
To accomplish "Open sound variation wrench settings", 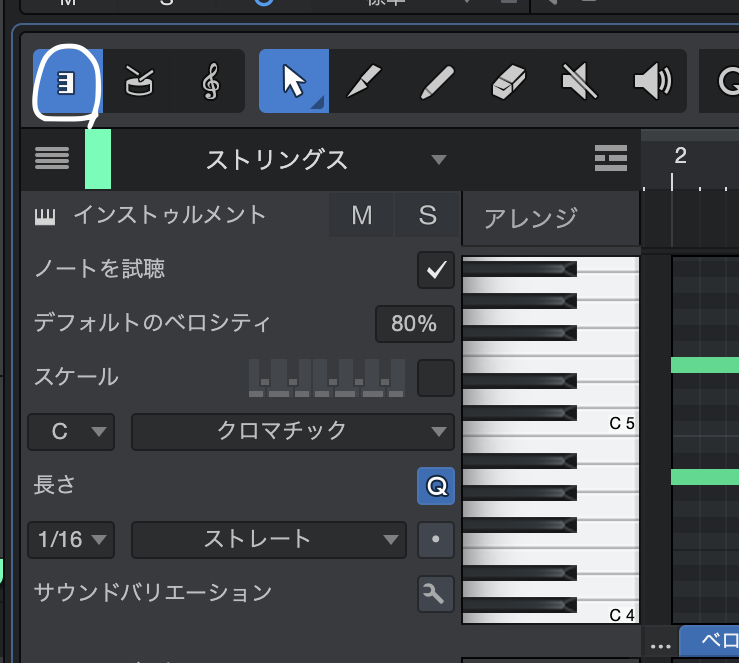I will pyautogui.click(x=435, y=594).
